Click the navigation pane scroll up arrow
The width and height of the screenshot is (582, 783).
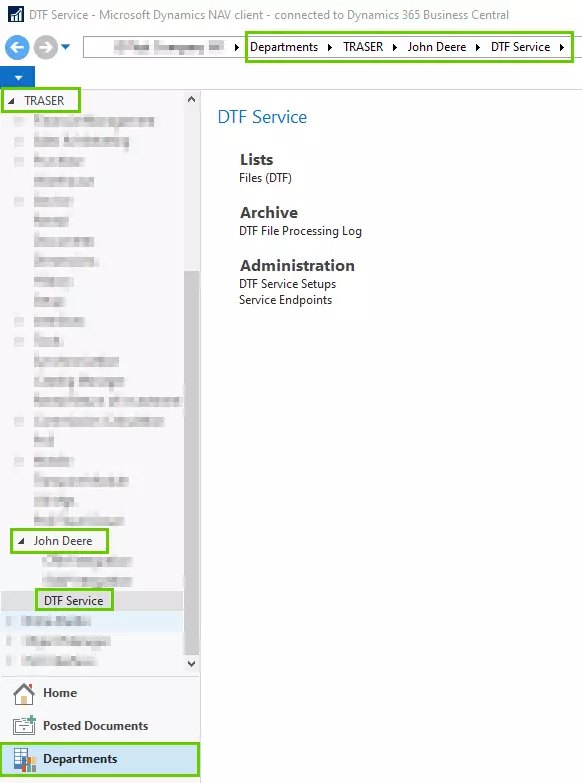[191, 99]
